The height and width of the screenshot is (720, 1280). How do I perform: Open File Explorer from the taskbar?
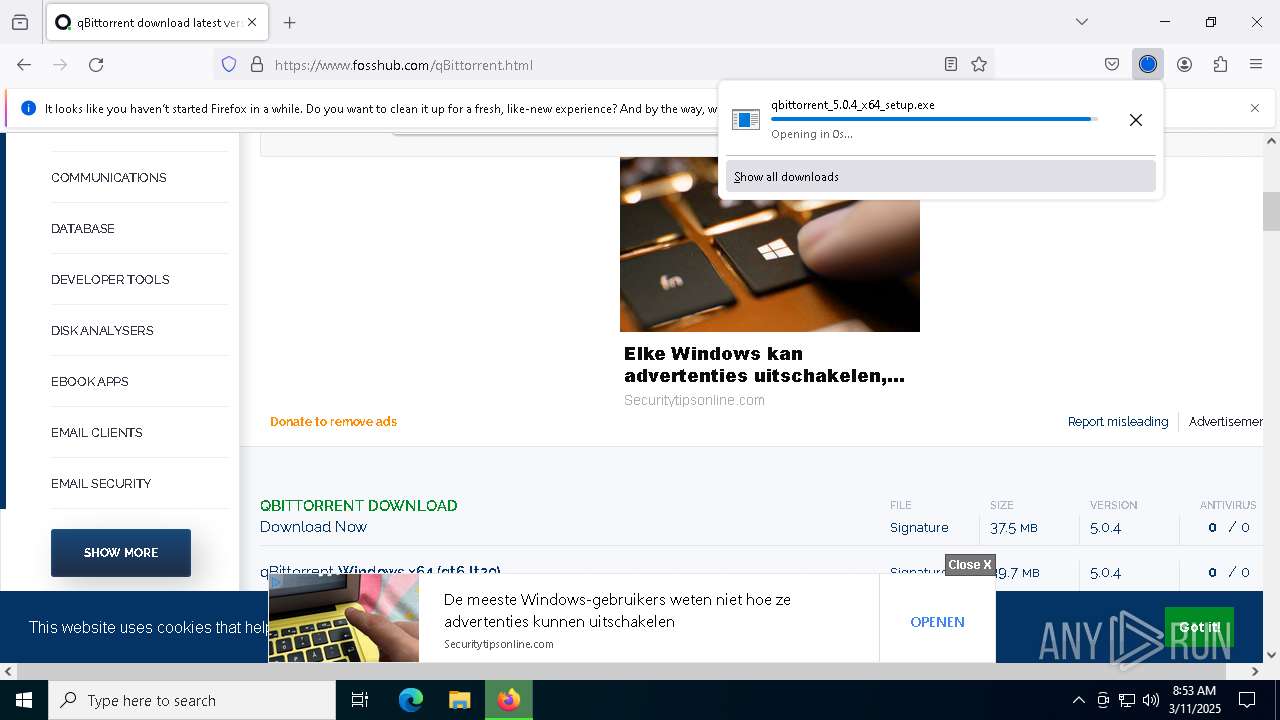459,700
